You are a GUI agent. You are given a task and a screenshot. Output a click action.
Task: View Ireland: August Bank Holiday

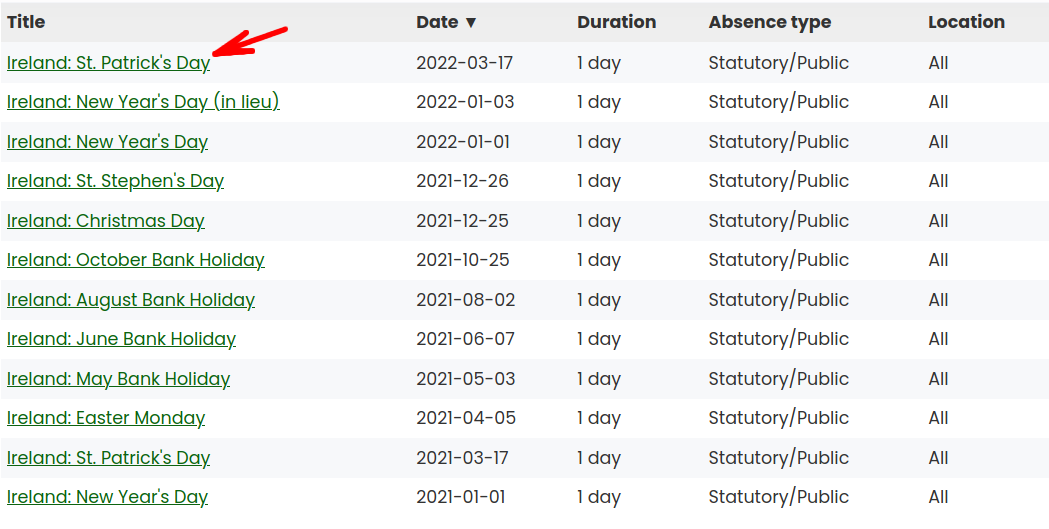click(x=130, y=300)
